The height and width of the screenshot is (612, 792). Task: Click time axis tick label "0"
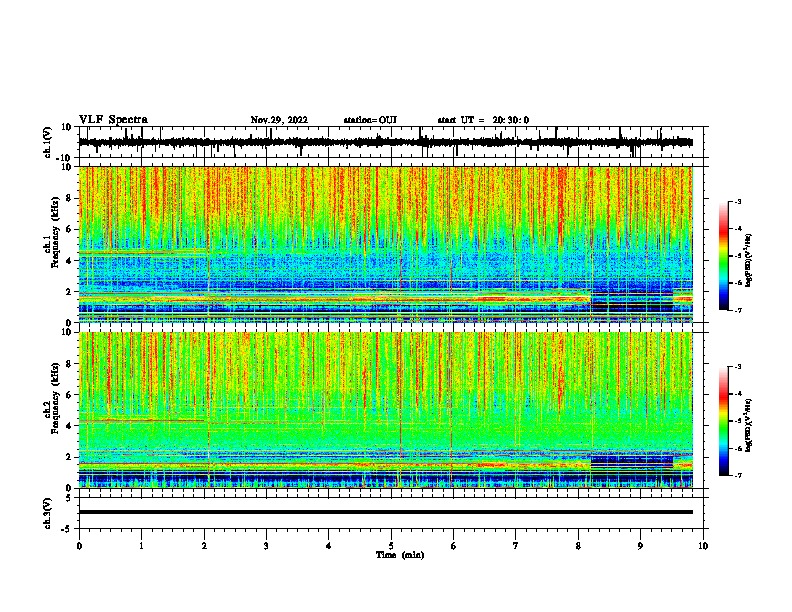click(79, 546)
